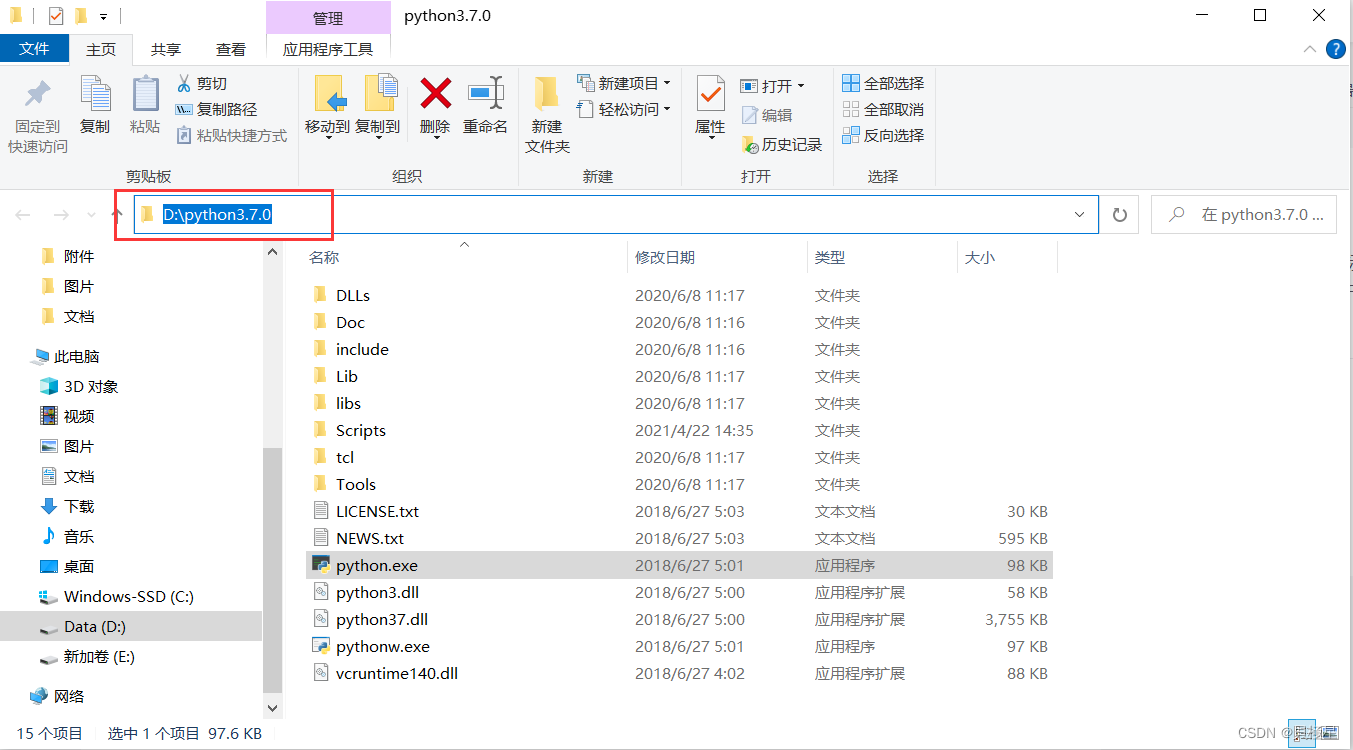Click the Move to (移动到) icon
This screenshot has width=1353, height=750.
(330, 93)
